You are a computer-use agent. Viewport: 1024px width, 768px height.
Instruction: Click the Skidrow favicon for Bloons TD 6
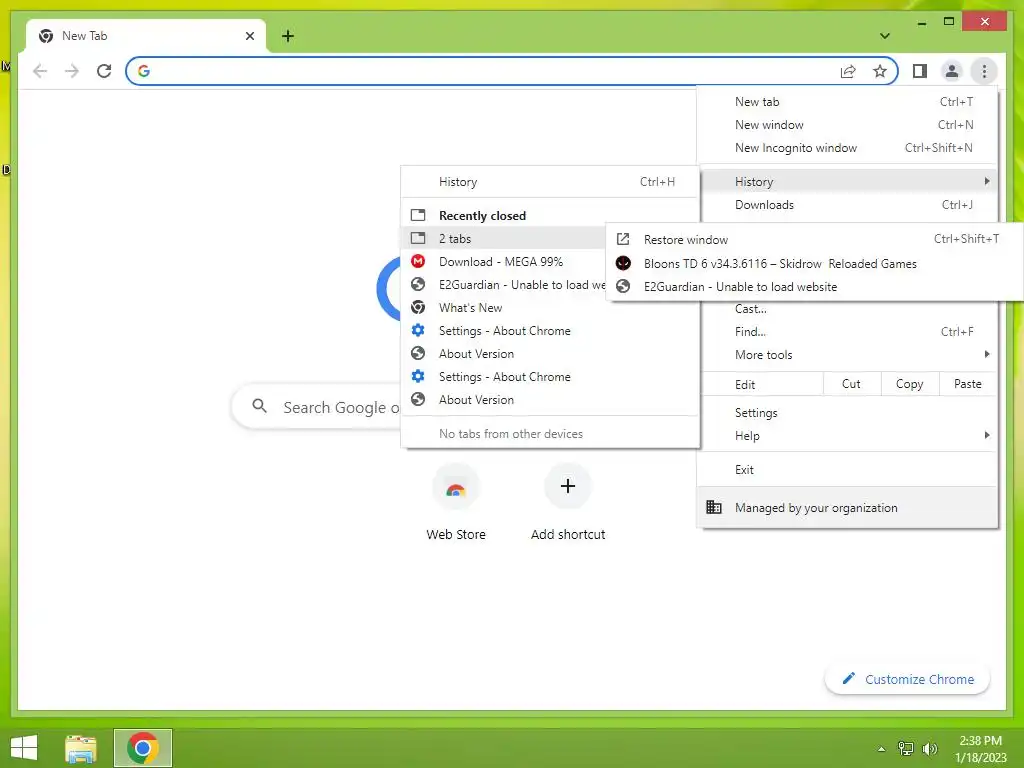point(623,263)
